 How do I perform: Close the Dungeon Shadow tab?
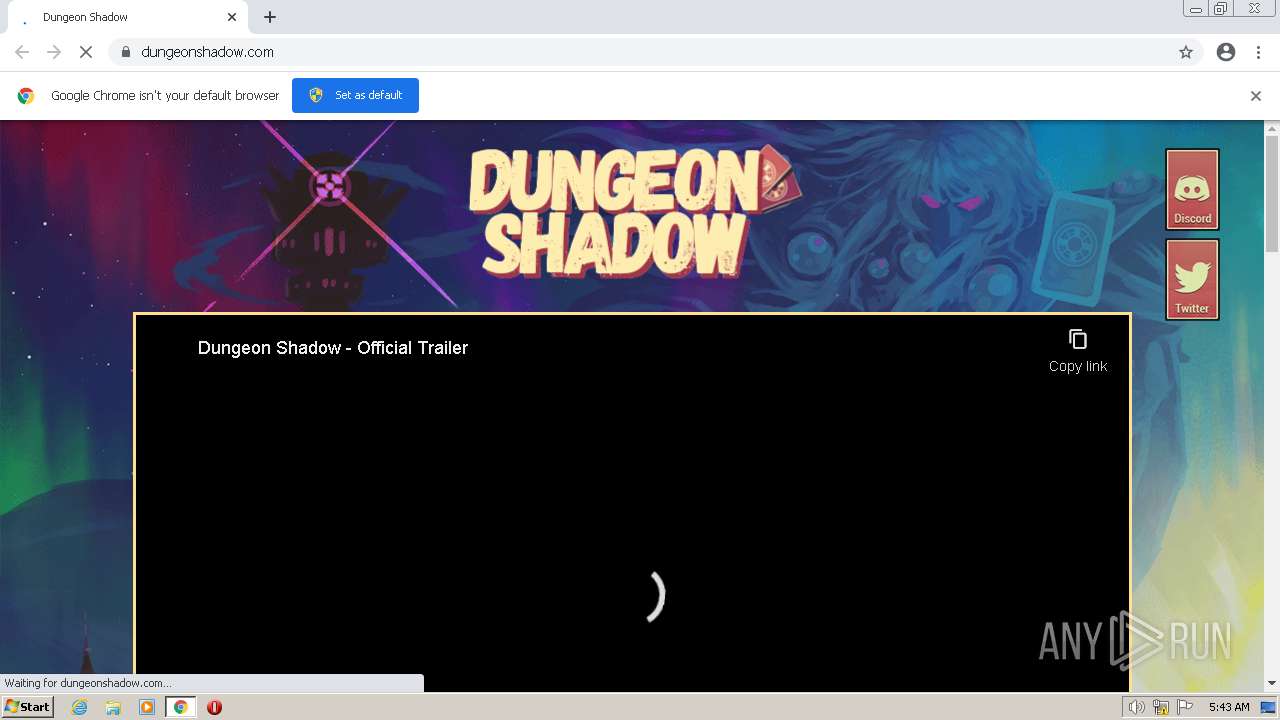coord(232,17)
